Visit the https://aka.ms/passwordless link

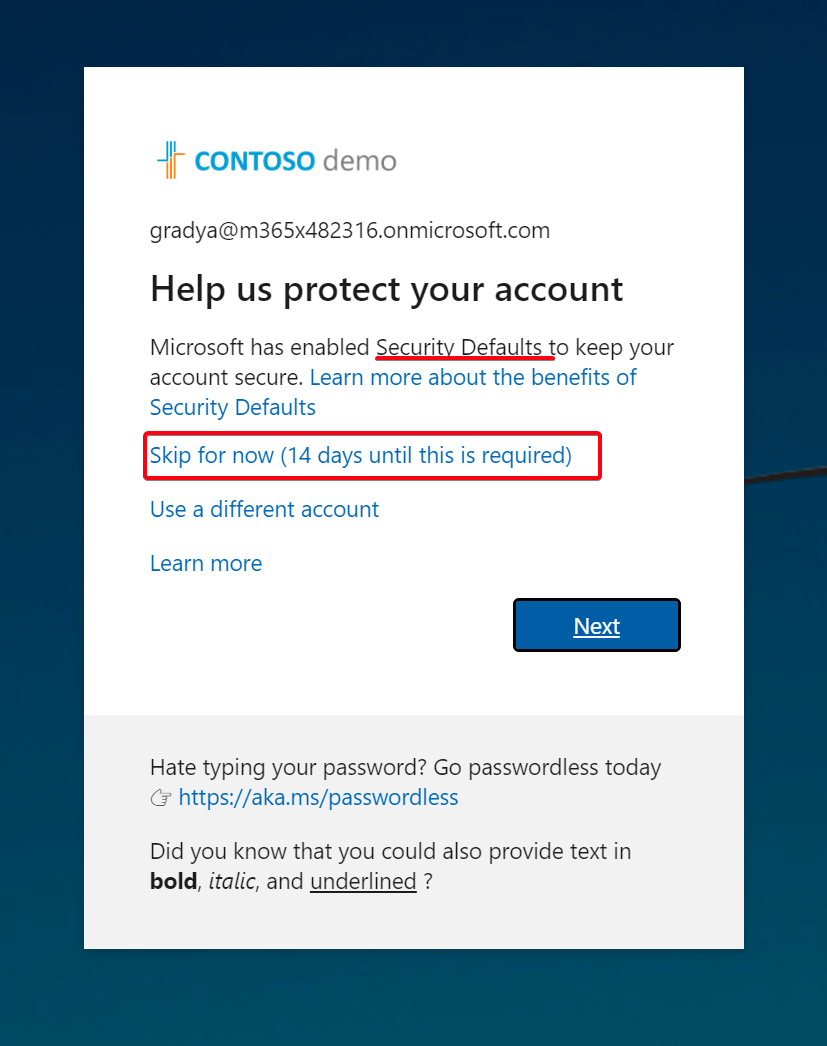pos(318,797)
